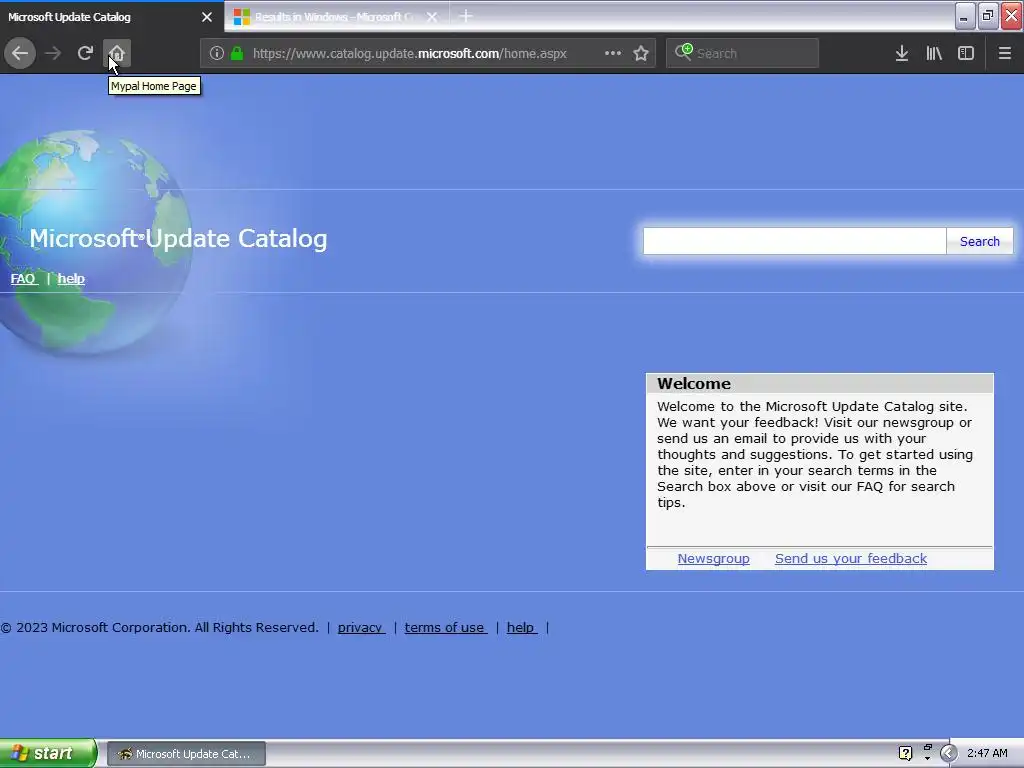Open the terms of use link
The image size is (1024, 768).
(445, 628)
